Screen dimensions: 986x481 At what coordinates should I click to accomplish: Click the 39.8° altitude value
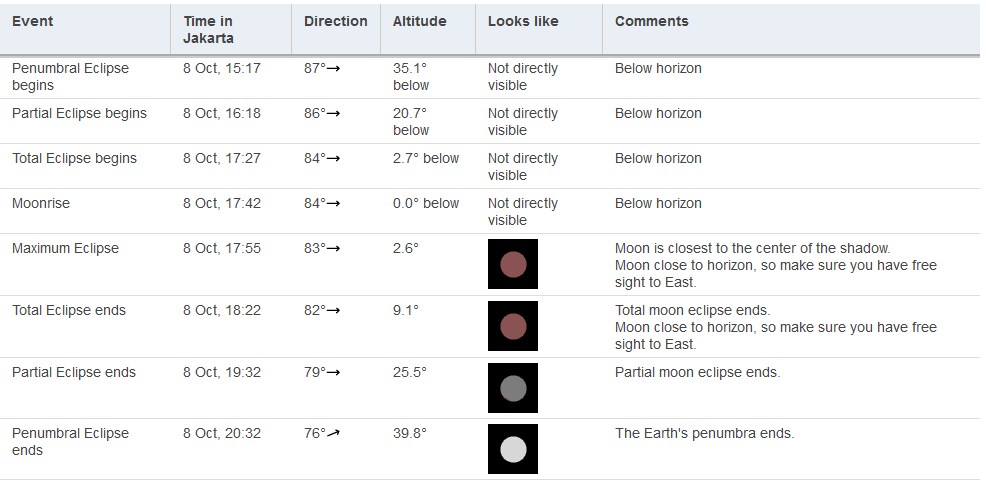(x=410, y=434)
